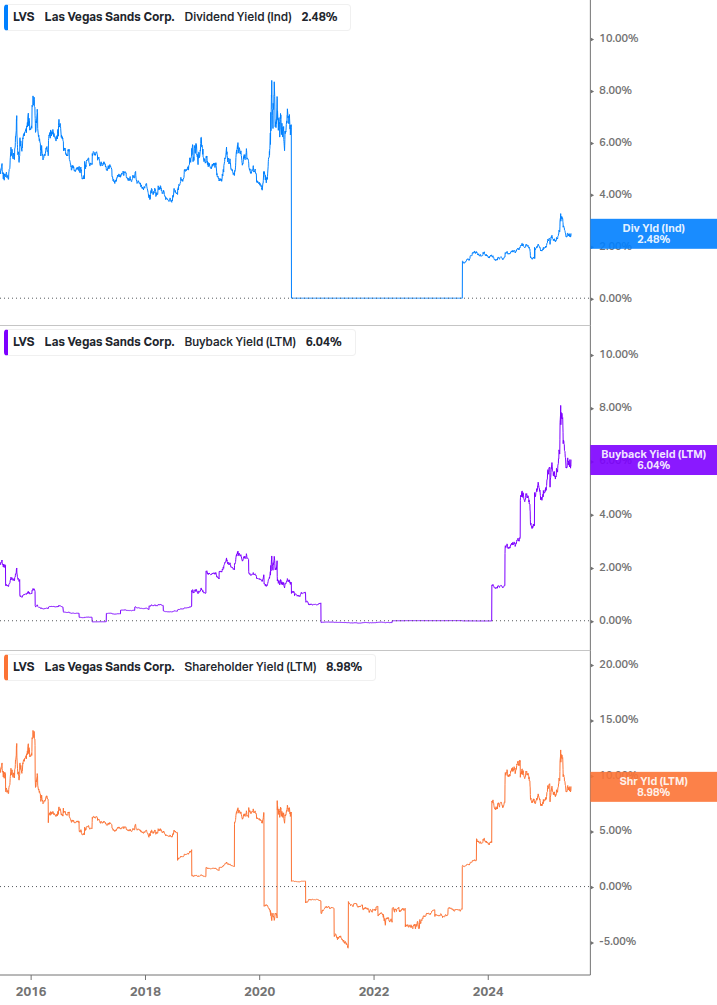Click the LVS ticker in the Shareholder Yield legend
The width and height of the screenshot is (717, 1005).
[24, 667]
